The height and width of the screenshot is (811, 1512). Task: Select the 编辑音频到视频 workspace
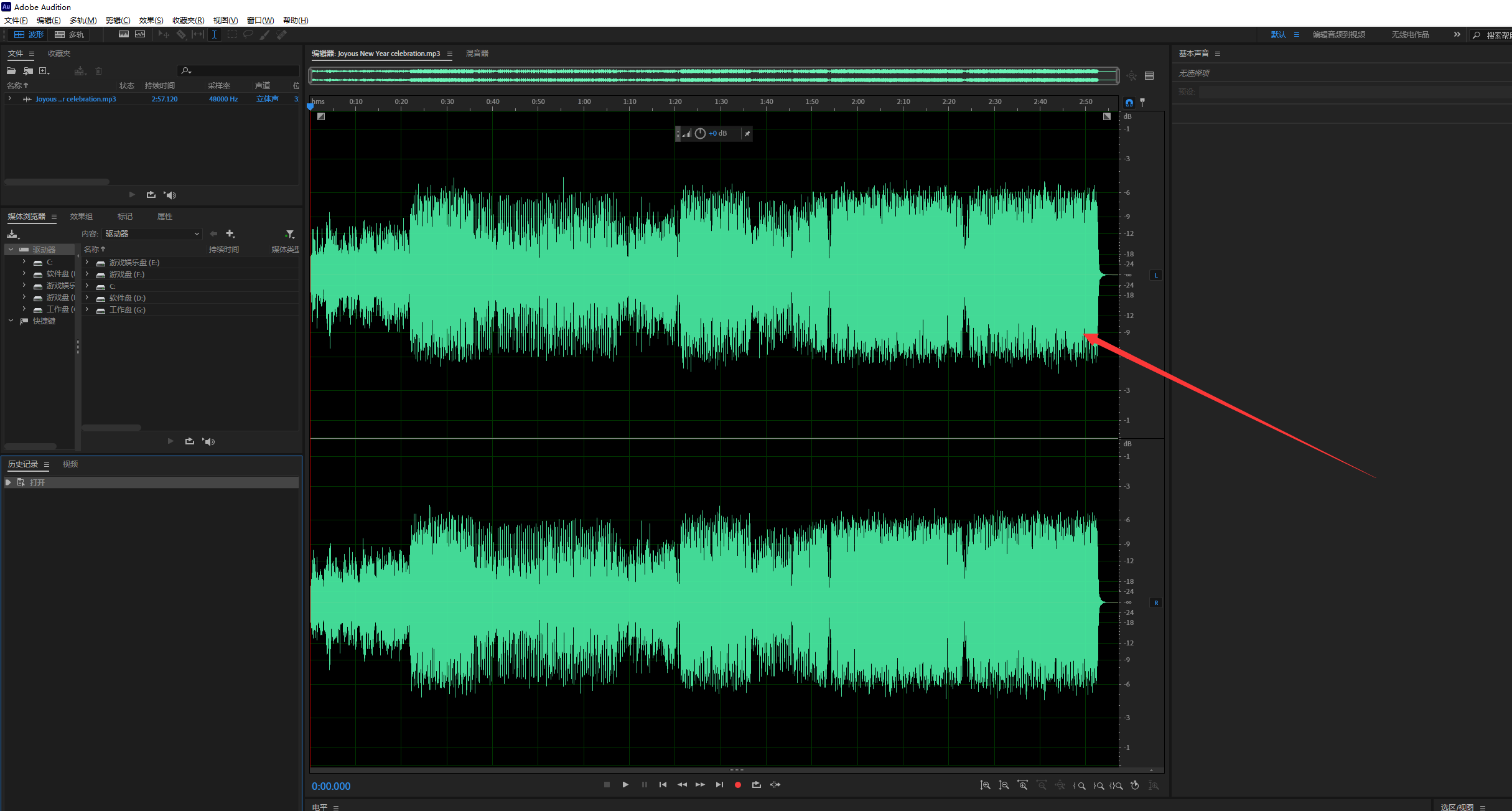tap(1338, 35)
